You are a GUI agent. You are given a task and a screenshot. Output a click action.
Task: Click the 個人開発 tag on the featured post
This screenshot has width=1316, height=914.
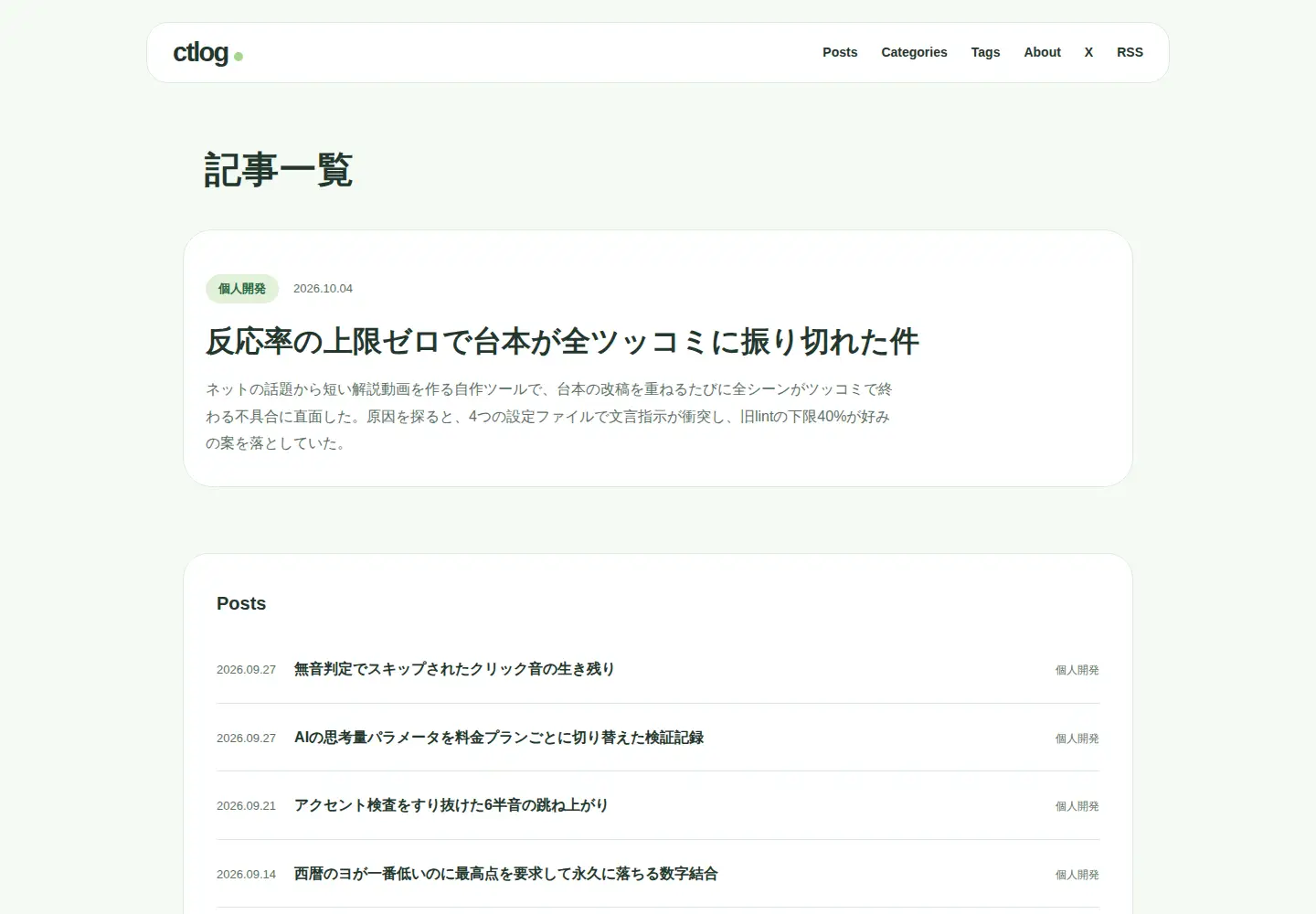[242, 289]
